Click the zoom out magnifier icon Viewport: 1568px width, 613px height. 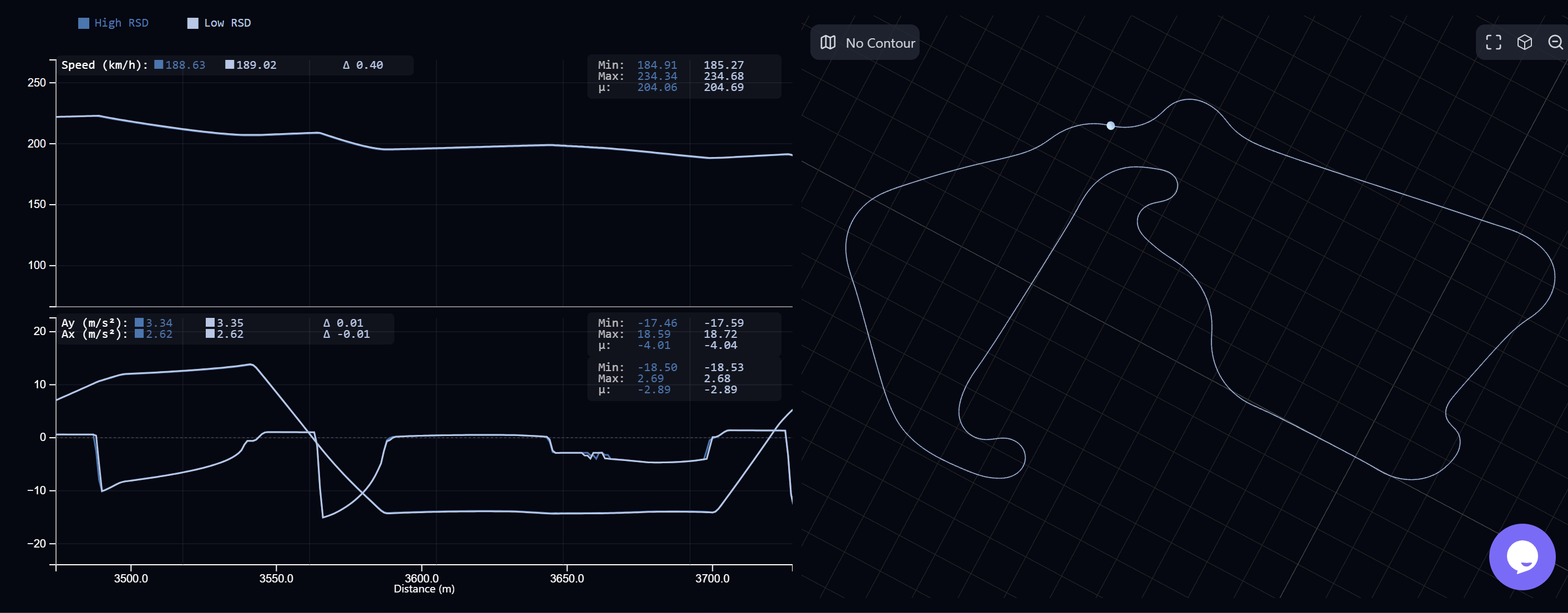[1555, 42]
